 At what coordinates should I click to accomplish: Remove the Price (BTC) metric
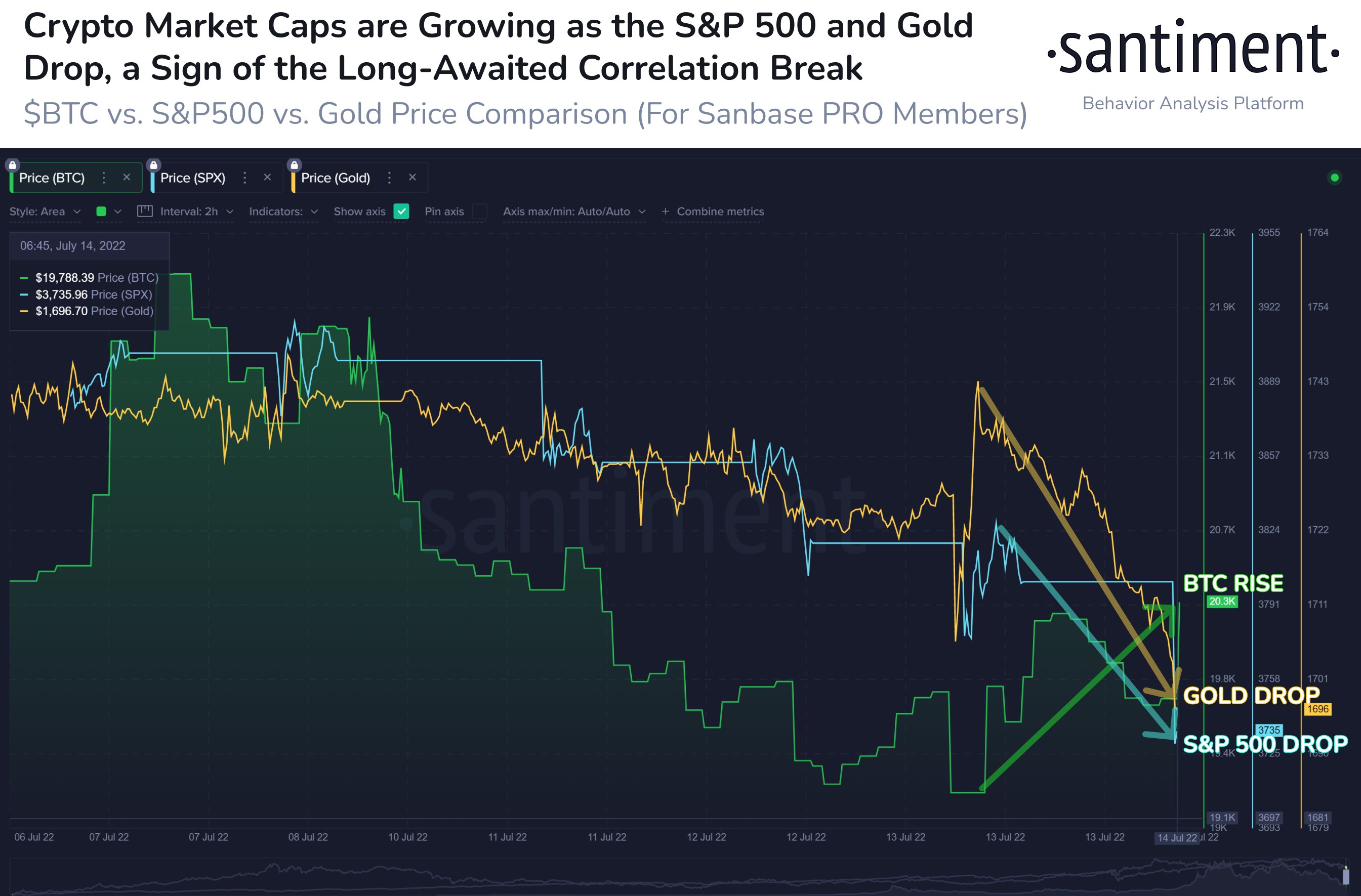(127, 177)
